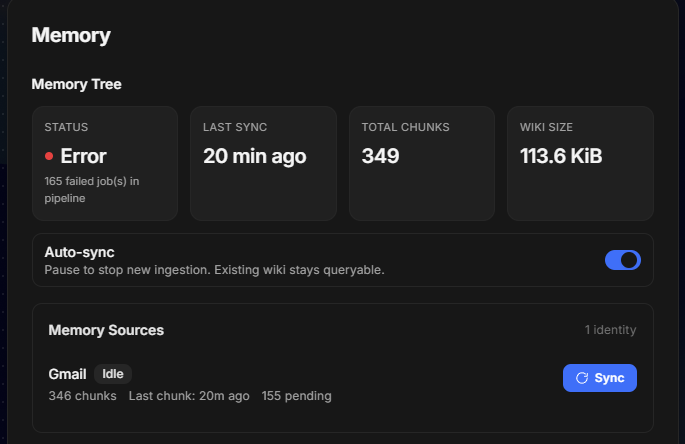Click the Memory Tree heading
The width and height of the screenshot is (685, 444).
76,84
